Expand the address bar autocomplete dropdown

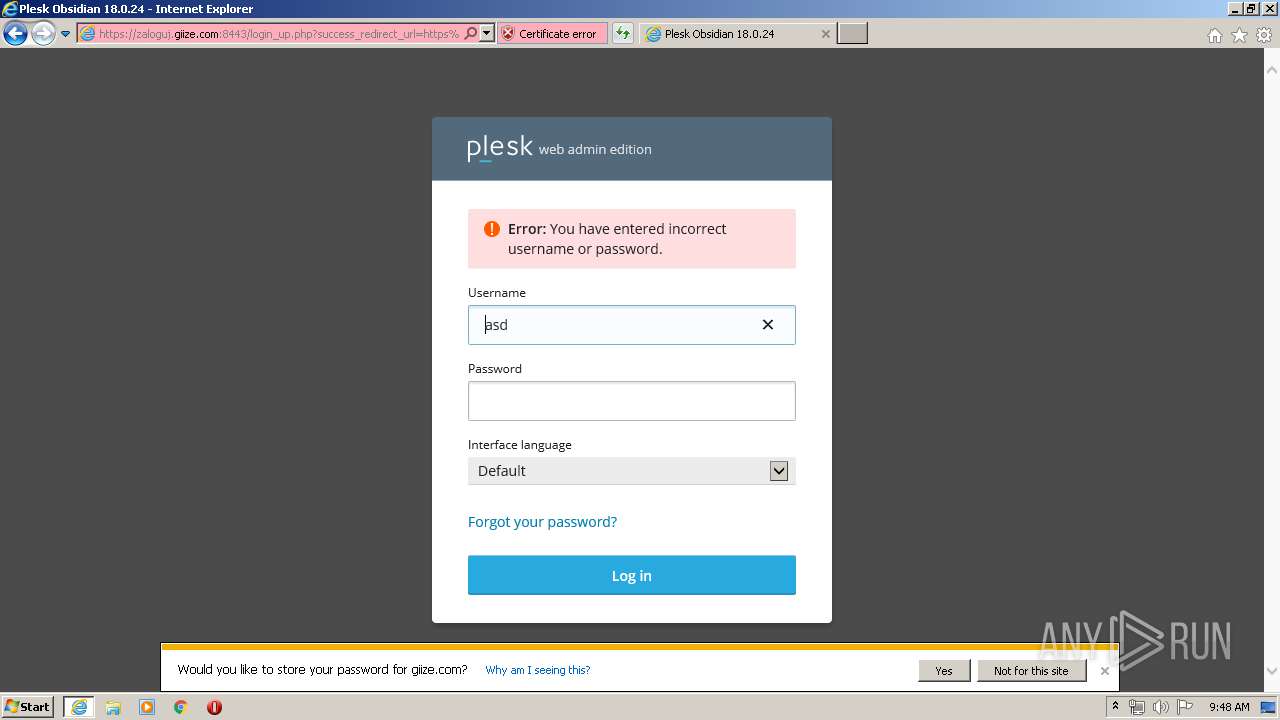pyautogui.click(x=487, y=33)
